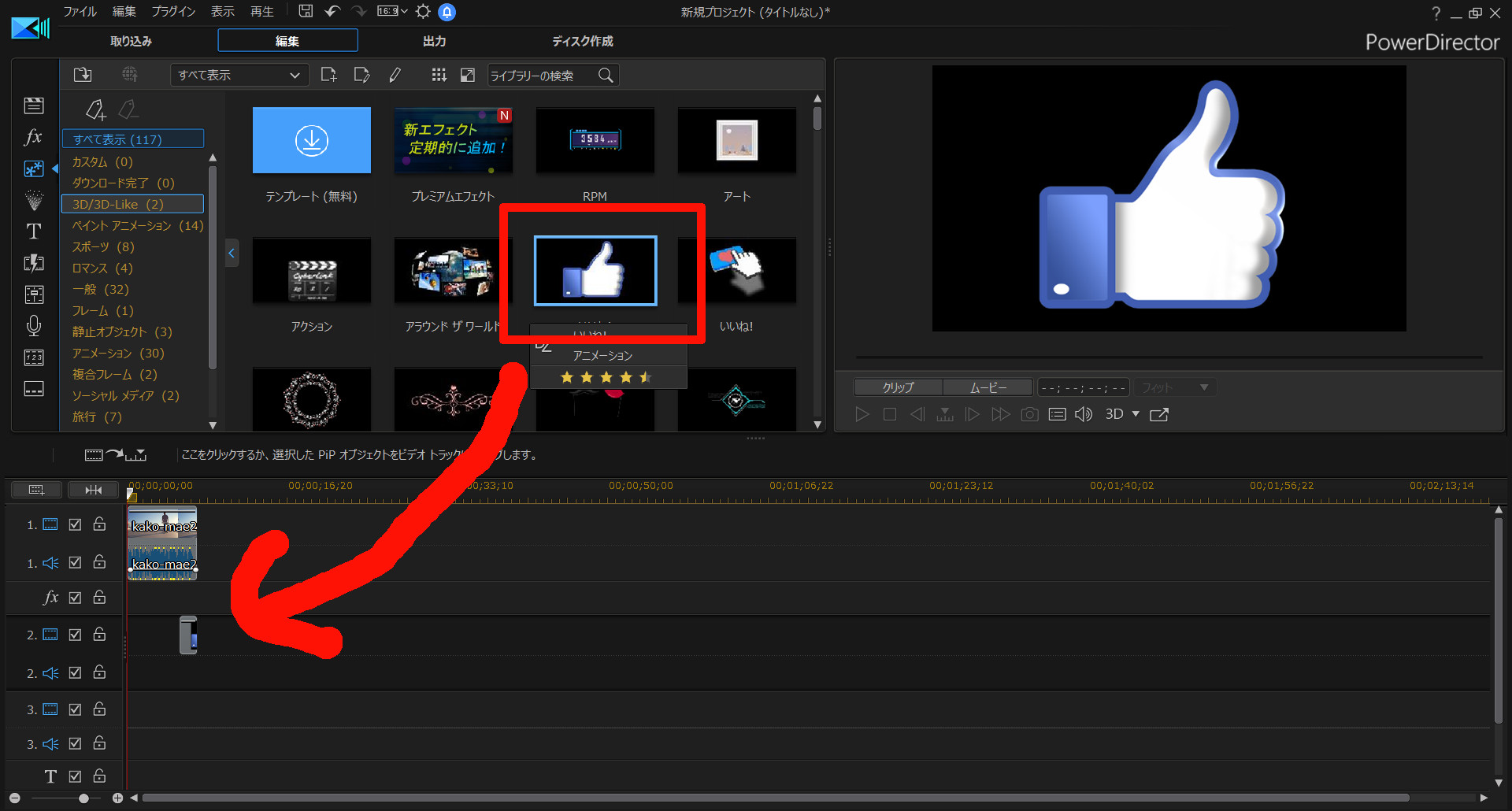1512x811 pixels.
Task: Toggle audio track 2 checkbox
Action: click(75, 672)
